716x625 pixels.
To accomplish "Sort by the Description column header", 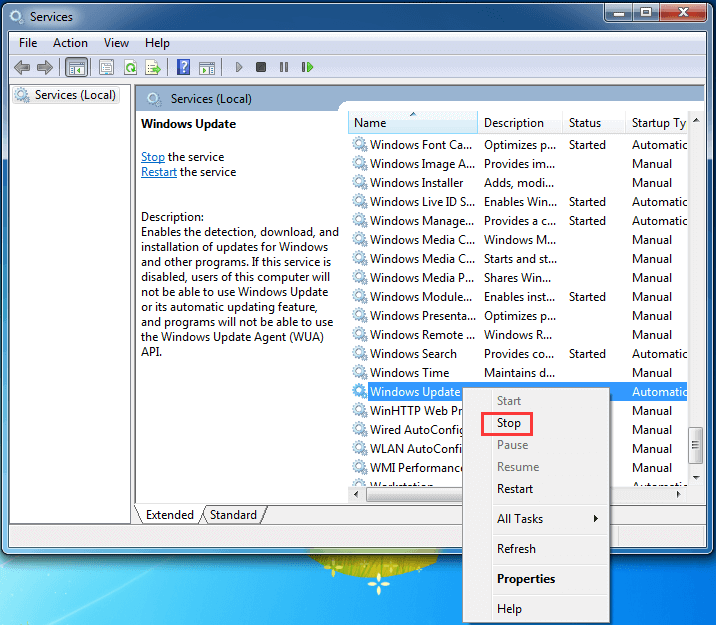I will point(520,123).
